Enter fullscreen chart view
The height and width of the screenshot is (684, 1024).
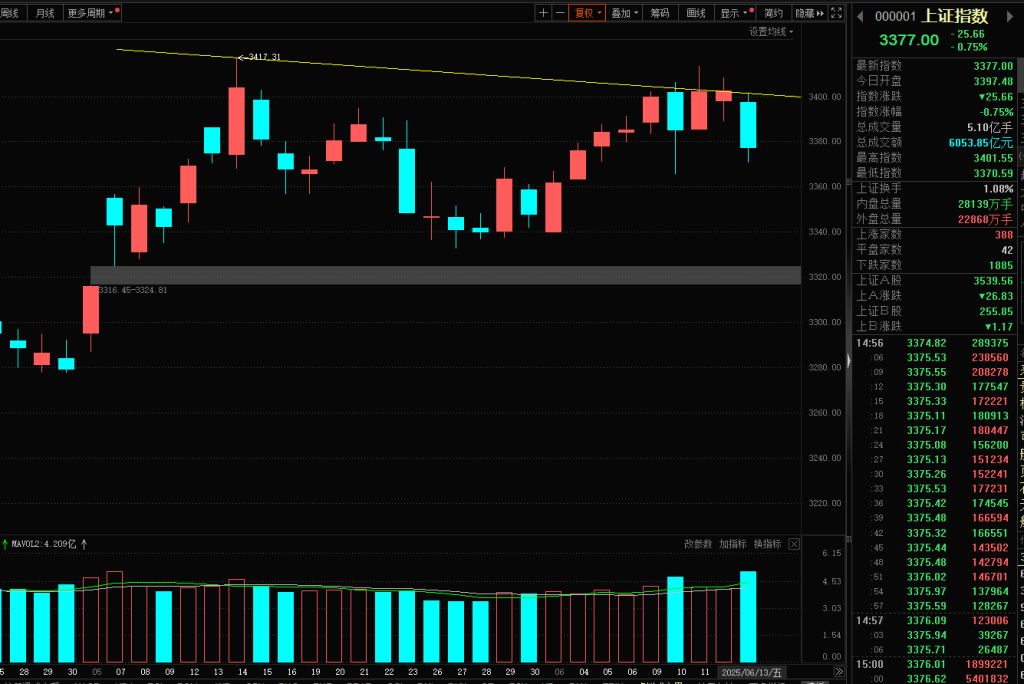837,12
